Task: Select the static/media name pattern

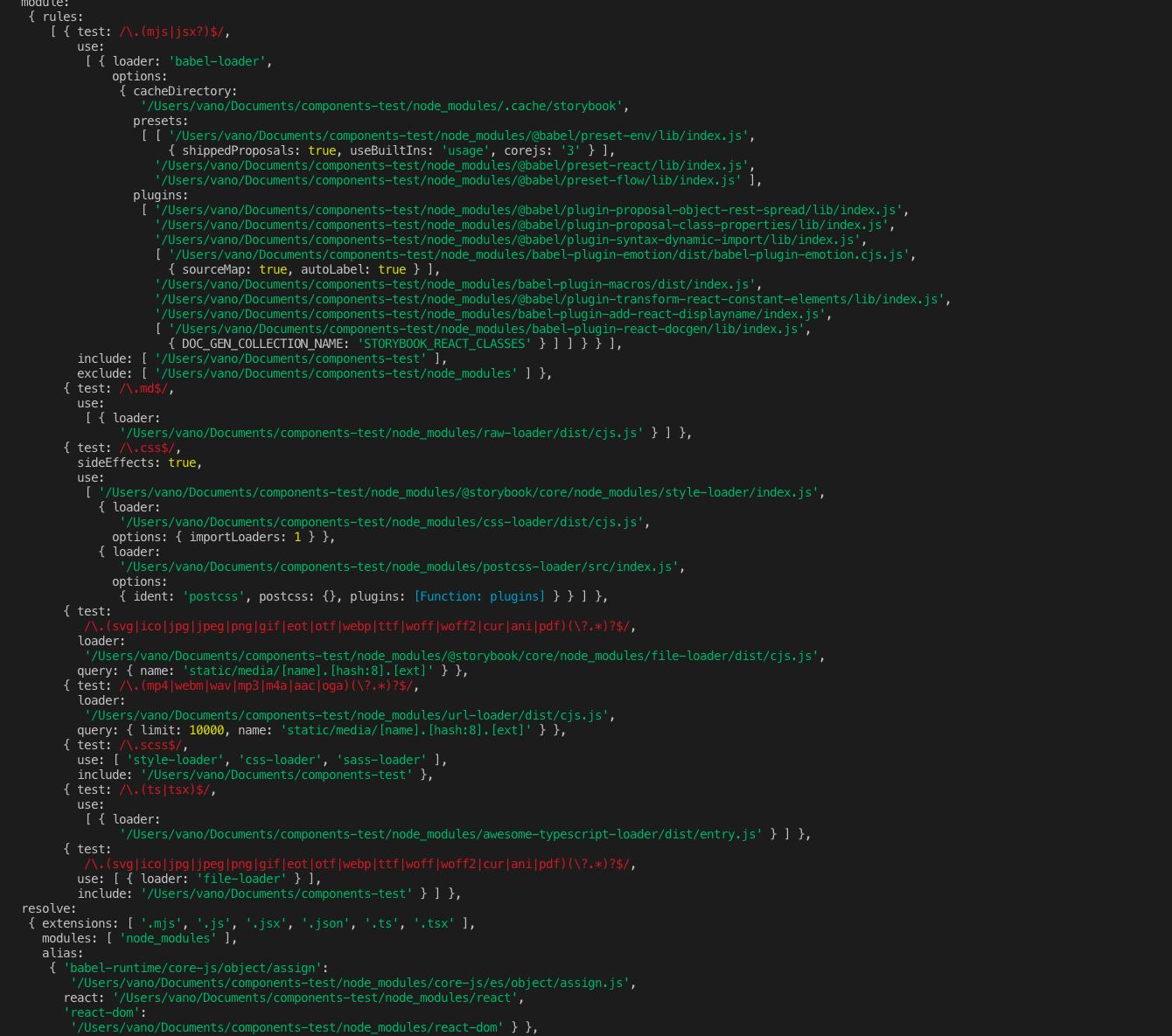Action: [307, 671]
